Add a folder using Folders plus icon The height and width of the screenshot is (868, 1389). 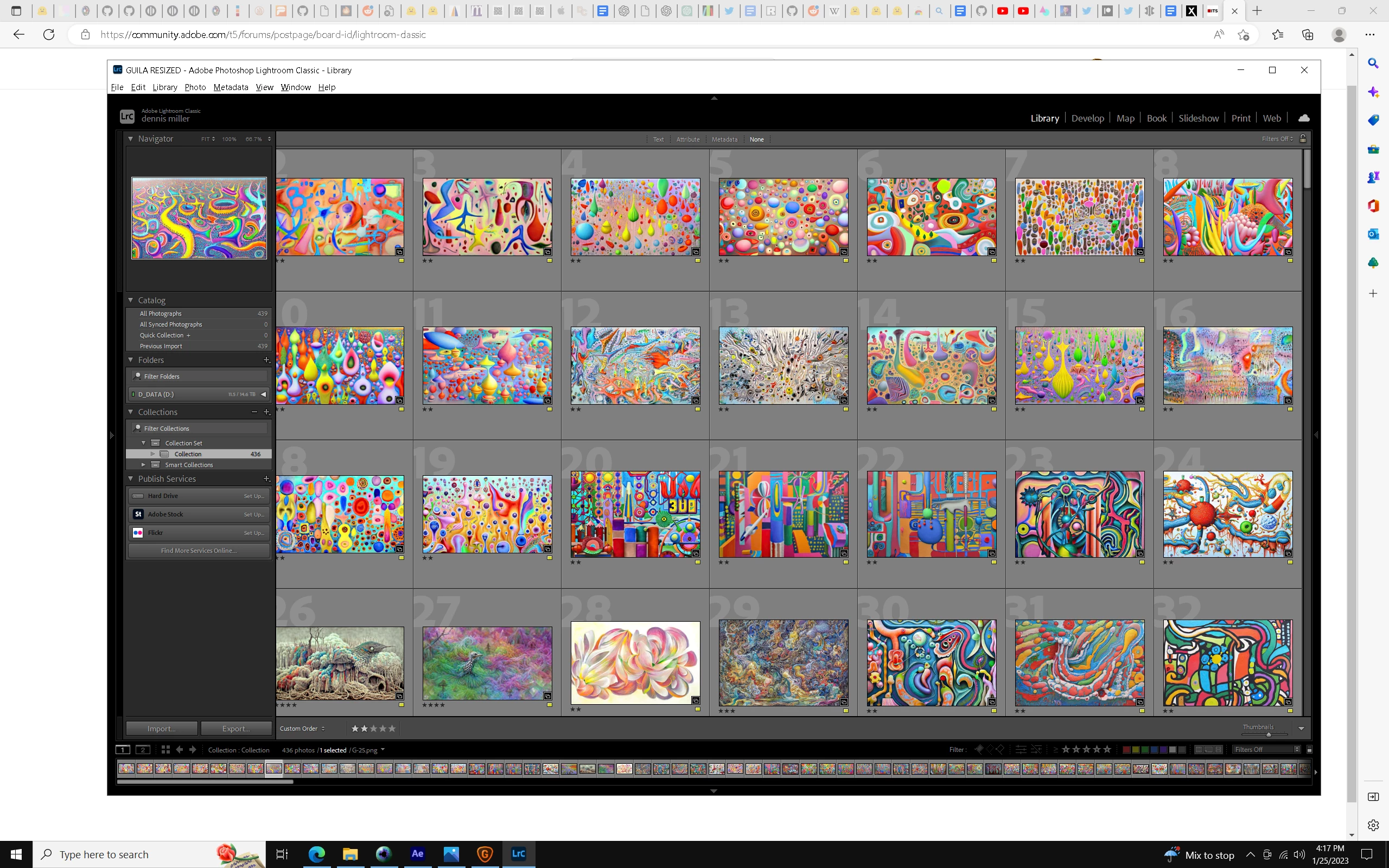(x=266, y=360)
